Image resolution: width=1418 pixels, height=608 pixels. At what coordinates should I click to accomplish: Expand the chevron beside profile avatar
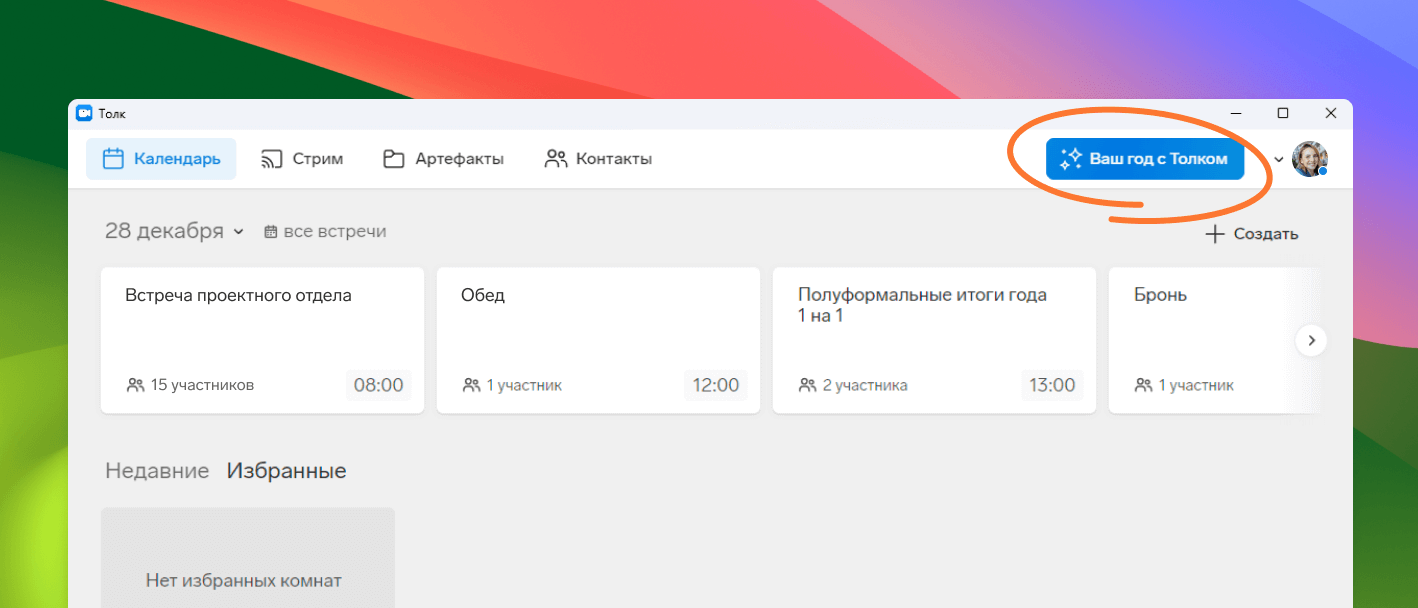tap(1278, 160)
